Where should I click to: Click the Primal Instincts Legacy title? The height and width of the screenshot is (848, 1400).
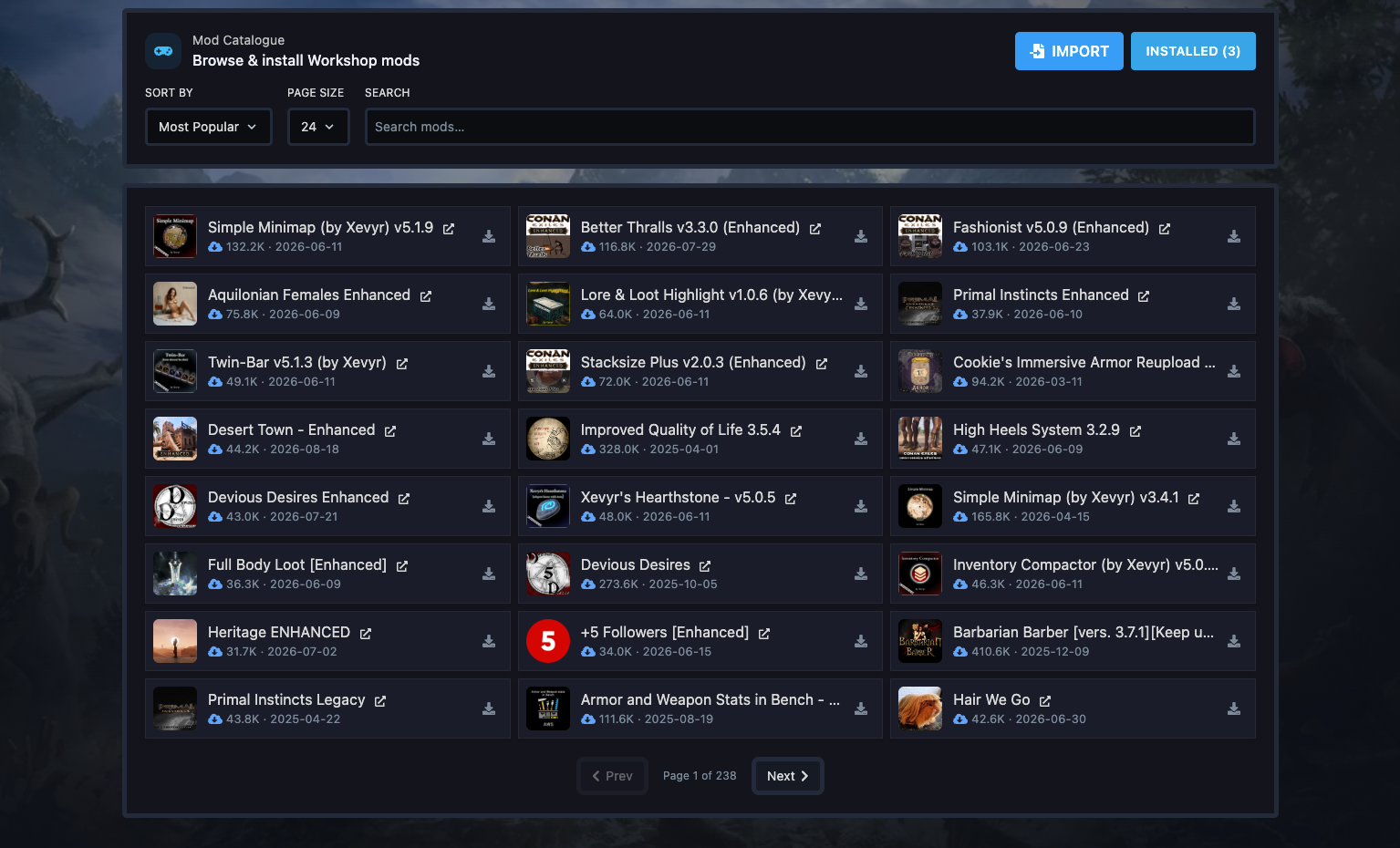[x=286, y=699]
